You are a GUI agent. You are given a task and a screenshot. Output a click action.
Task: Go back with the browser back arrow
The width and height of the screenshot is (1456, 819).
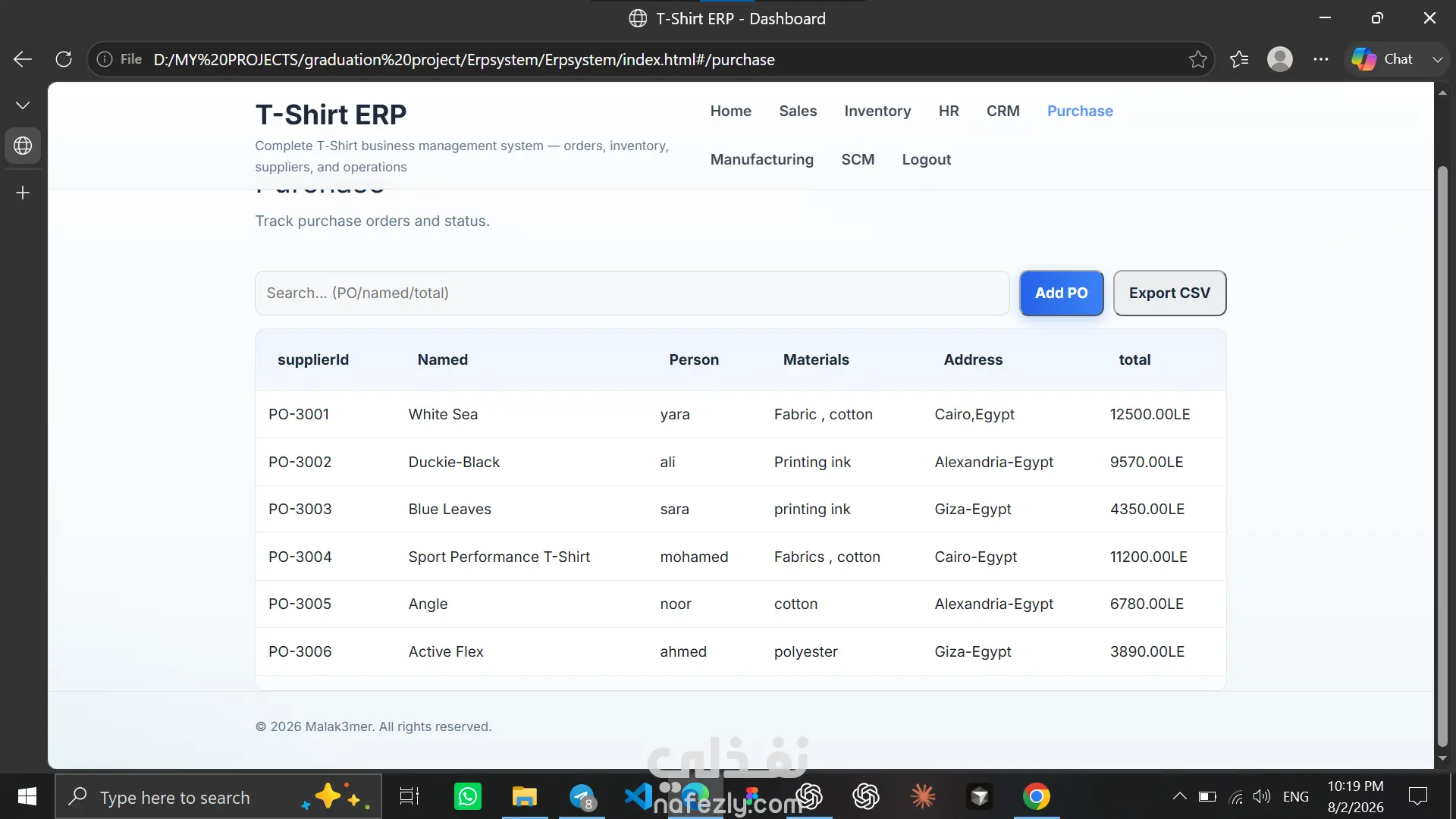pyautogui.click(x=23, y=59)
